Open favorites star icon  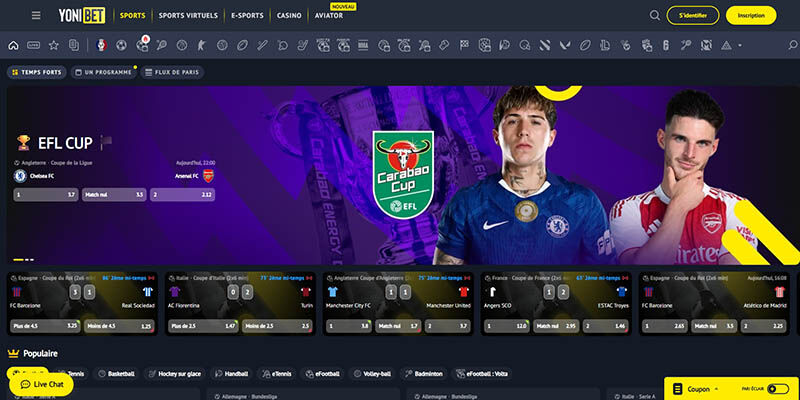[54, 45]
